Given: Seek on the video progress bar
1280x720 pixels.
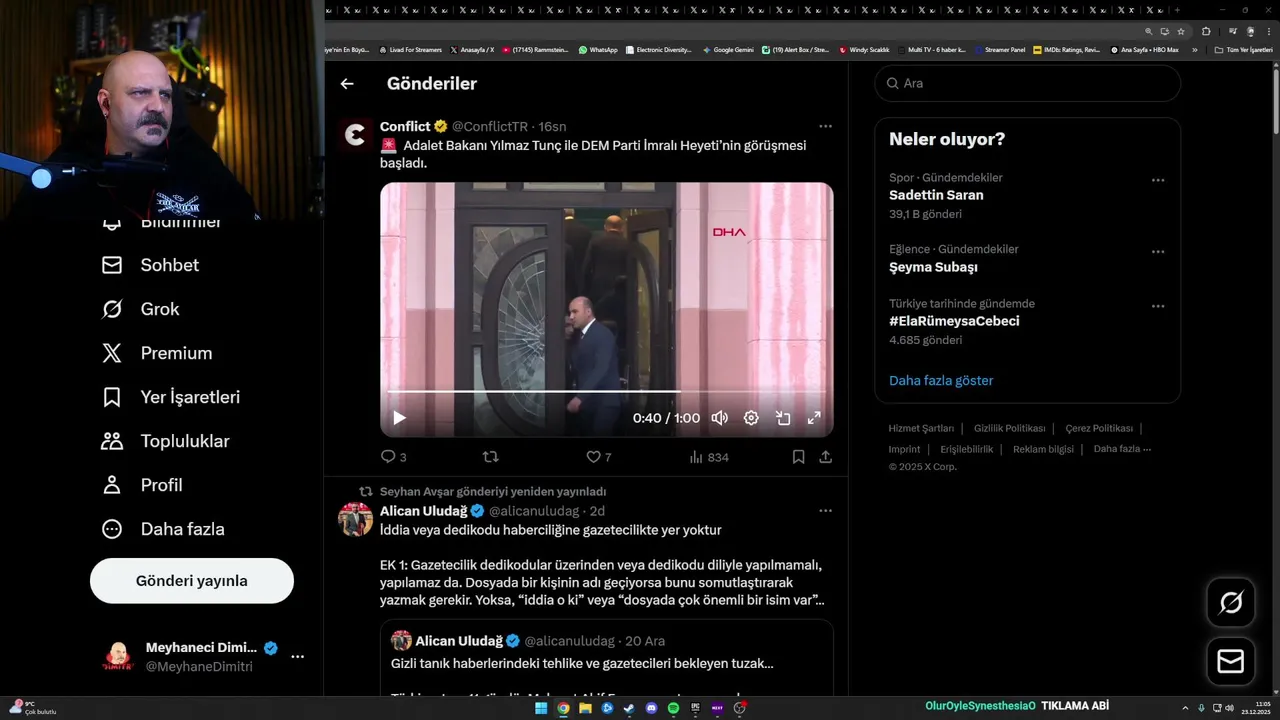Looking at the screenshot, I should pyautogui.click(x=606, y=392).
